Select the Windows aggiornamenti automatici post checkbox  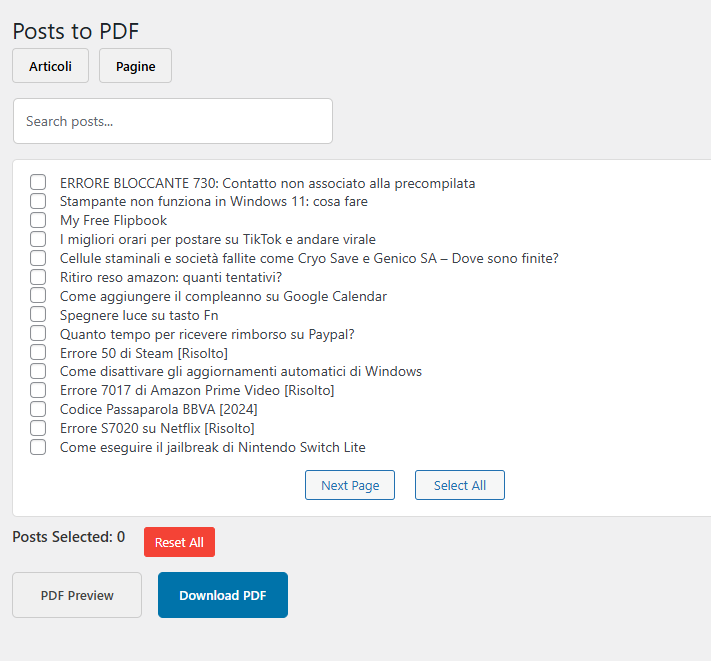38,371
